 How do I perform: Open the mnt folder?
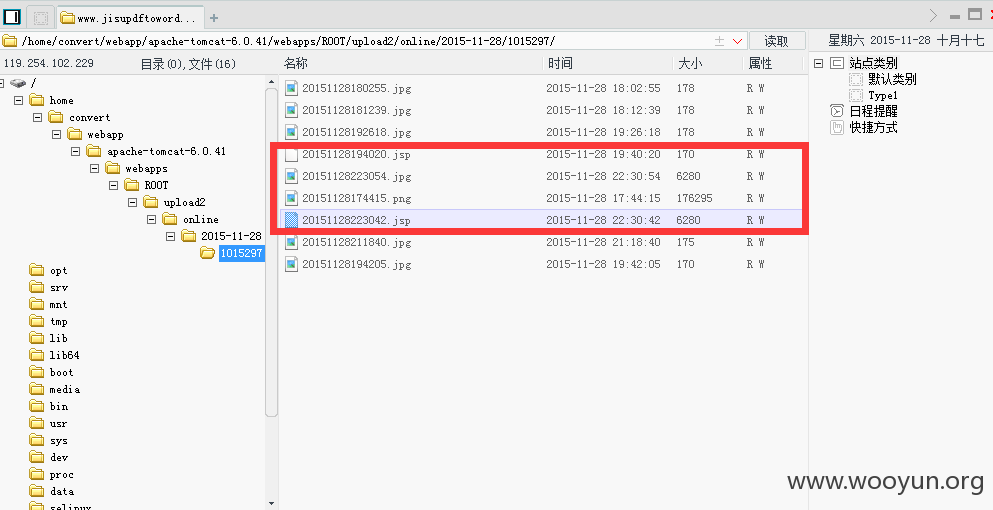click(x=58, y=305)
